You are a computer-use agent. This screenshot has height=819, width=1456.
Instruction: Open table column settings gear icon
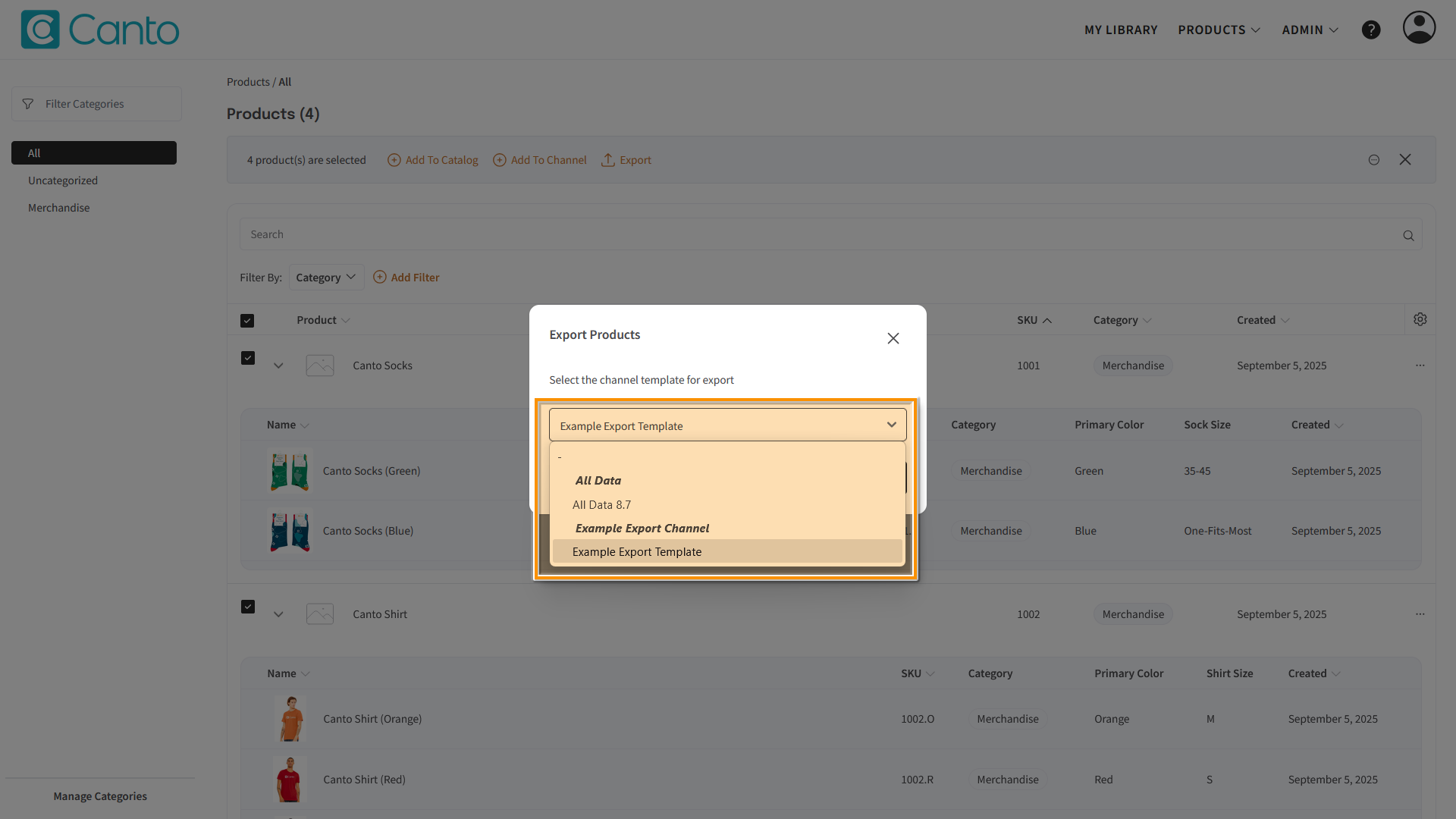pyautogui.click(x=1420, y=320)
